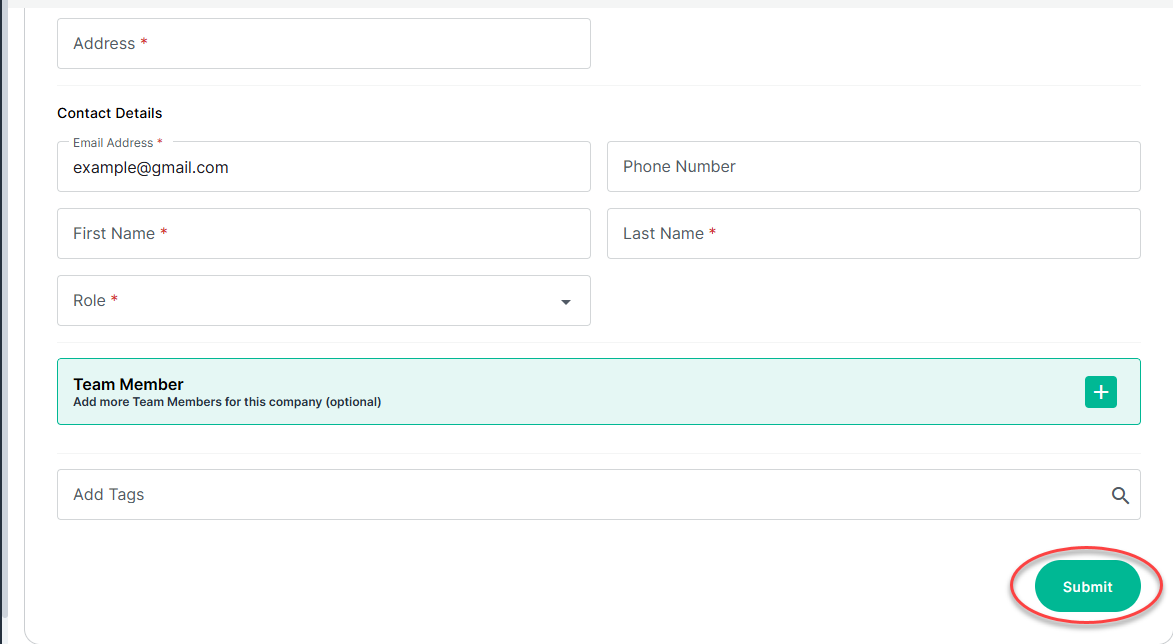Click the 'Phone Number' placeholder text
This screenshot has height=644, width=1173.
point(679,167)
